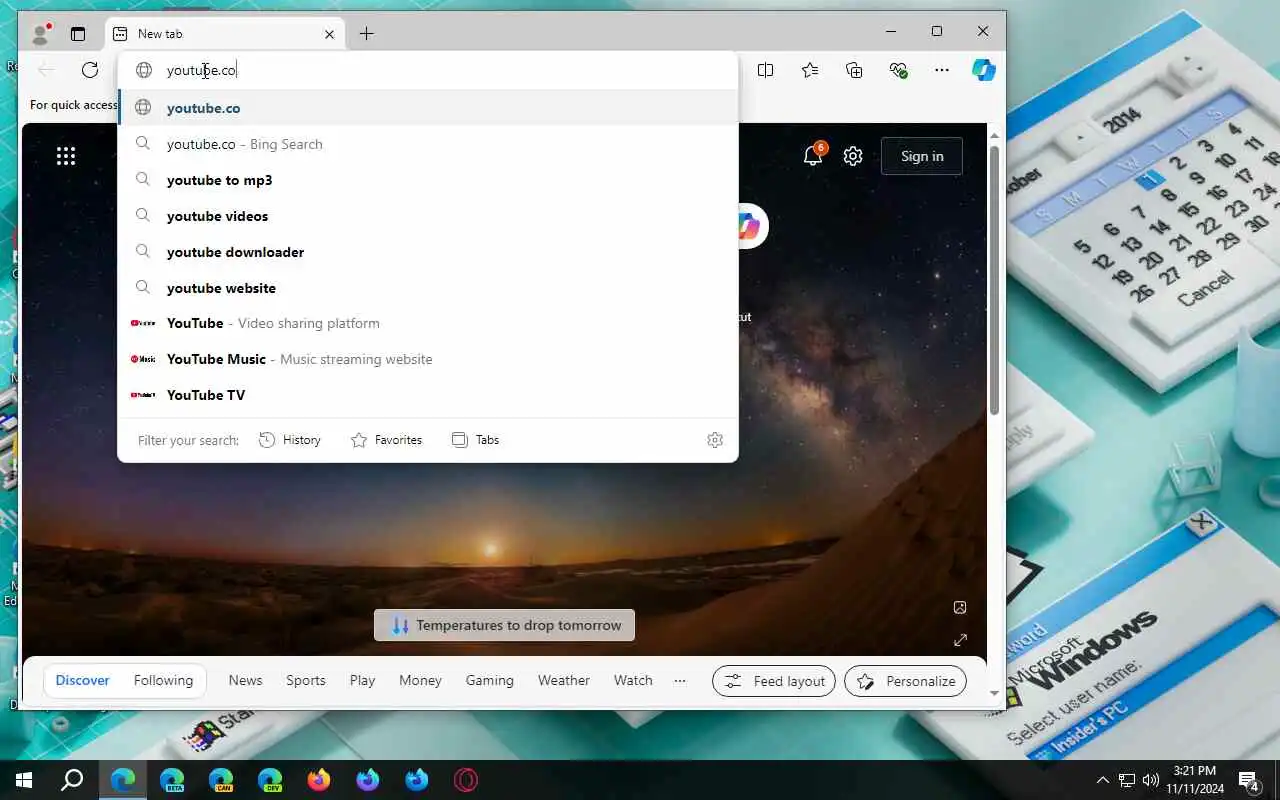Viewport: 1280px width, 800px height.
Task: Open Edge Dev from taskbar
Action: pos(270,780)
